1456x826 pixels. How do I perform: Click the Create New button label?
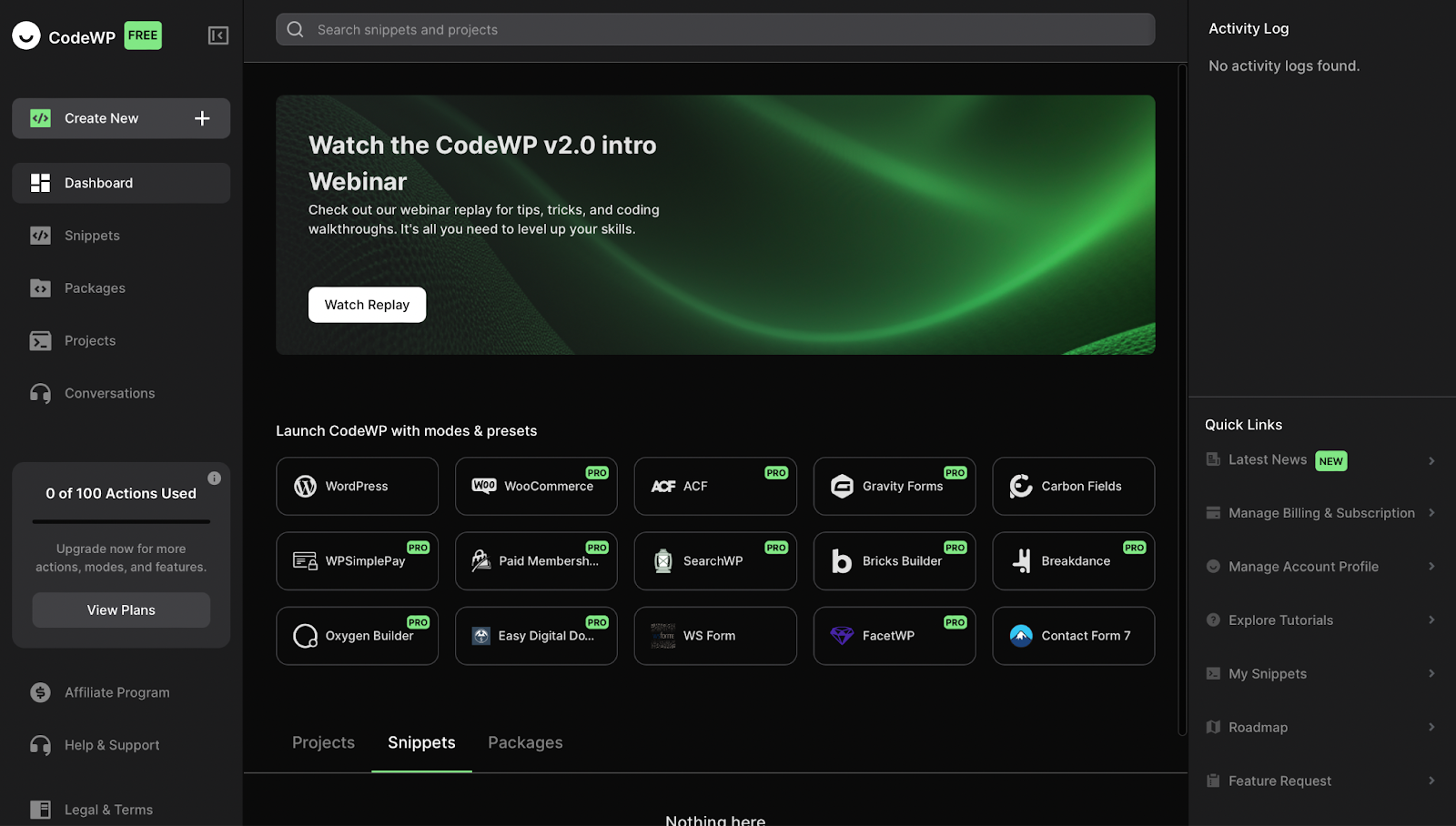click(x=101, y=118)
